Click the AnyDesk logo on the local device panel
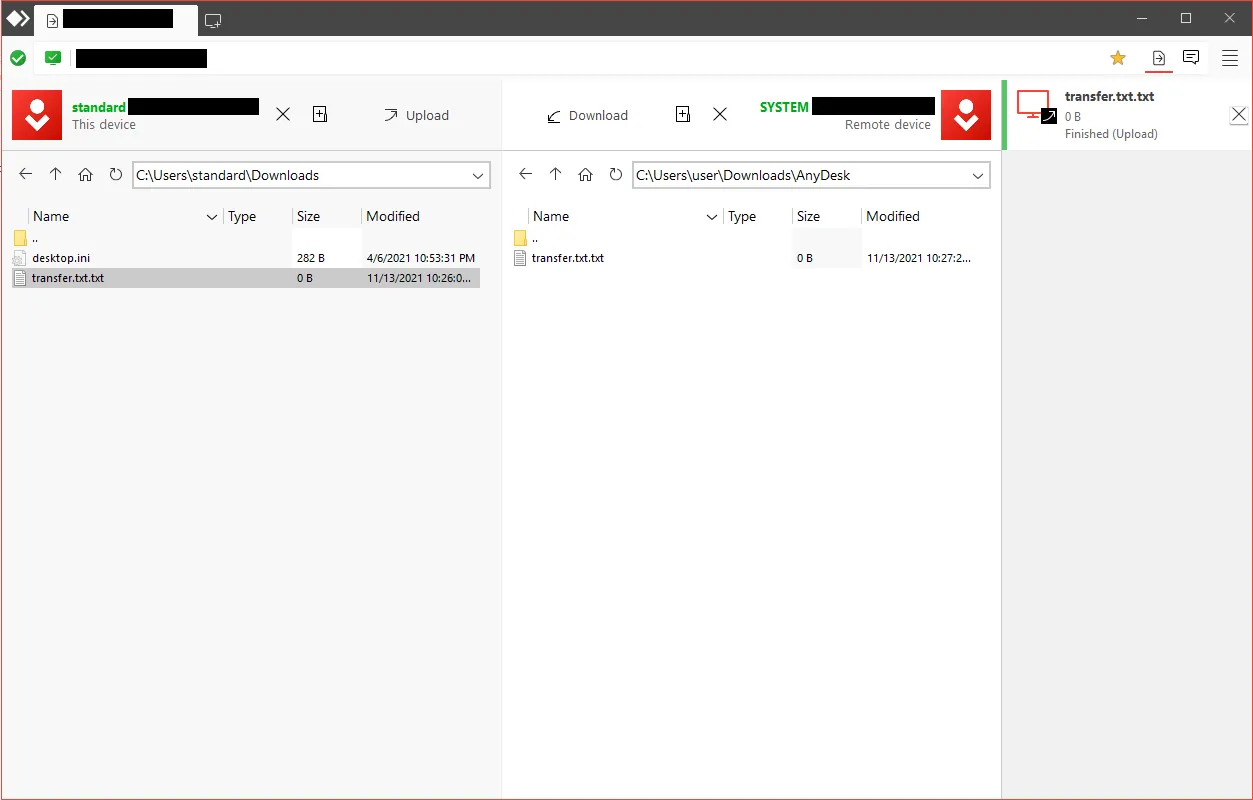The height and width of the screenshot is (800, 1253). coord(36,114)
